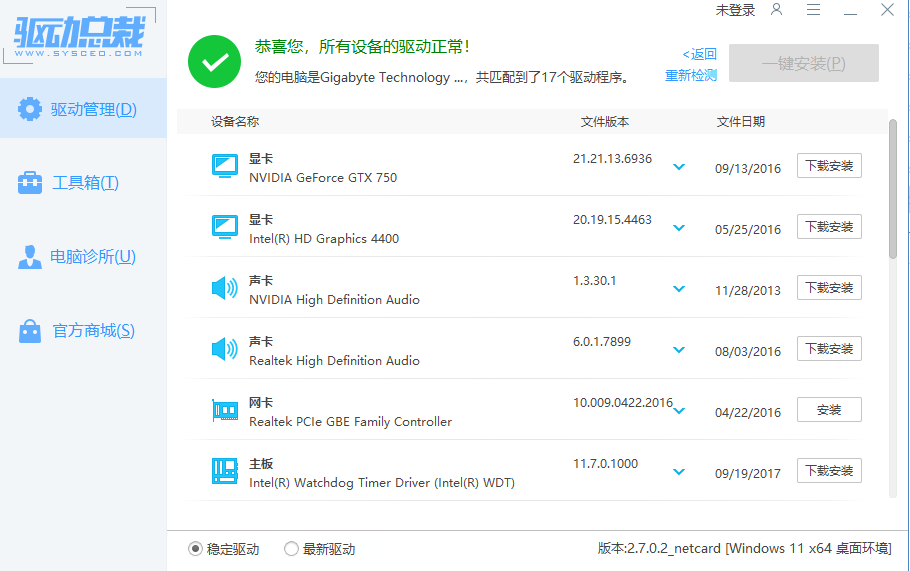Image resolution: width=910 pixels, height=571 pixels.
Task: Click version 20.19.15.4463
Action: pyautogui.click(x=612, y=219)
